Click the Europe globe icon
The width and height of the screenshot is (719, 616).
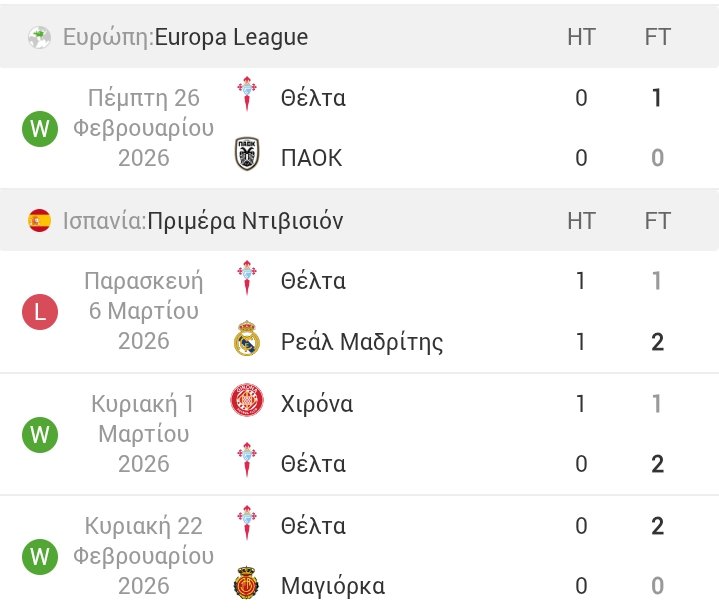click(x=39, y=38)
